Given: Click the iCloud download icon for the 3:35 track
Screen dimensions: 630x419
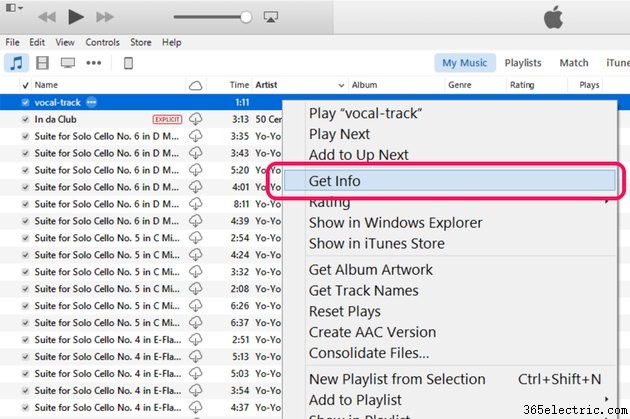Looking at the screenshot, I should [x=195, y=136].
